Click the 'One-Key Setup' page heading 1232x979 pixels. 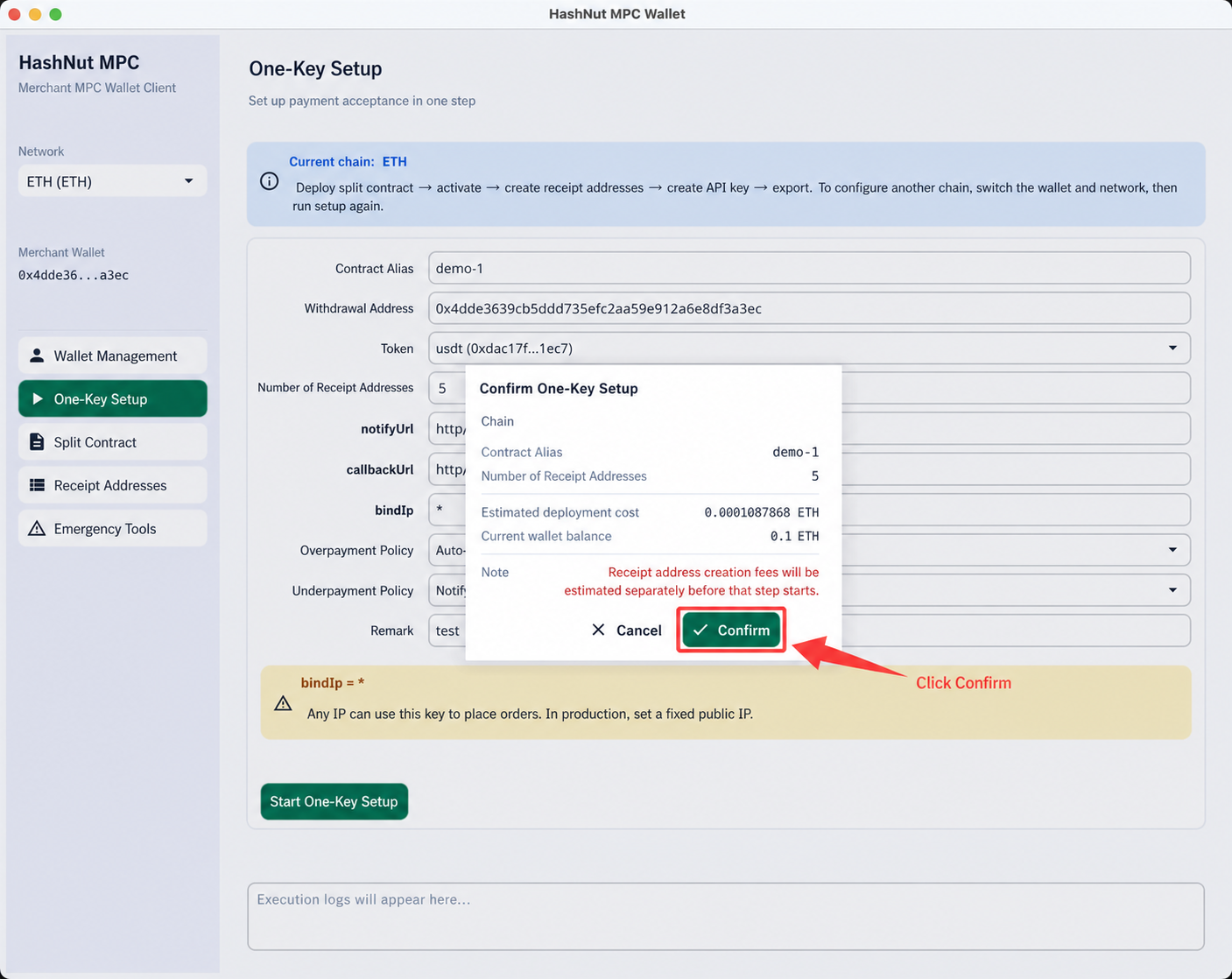click(315, 68)
